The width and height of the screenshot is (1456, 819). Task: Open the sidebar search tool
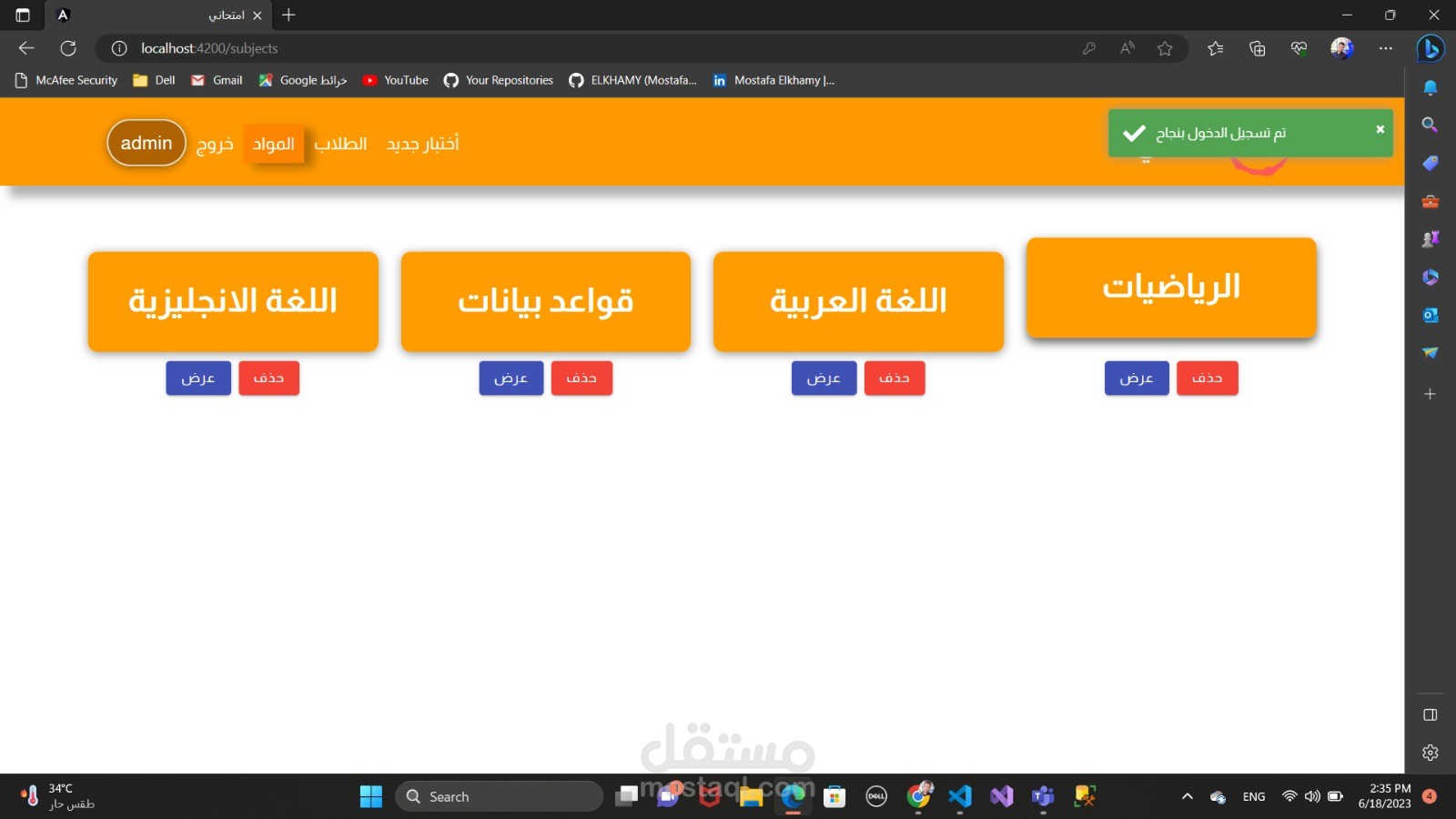[1431, 125]
